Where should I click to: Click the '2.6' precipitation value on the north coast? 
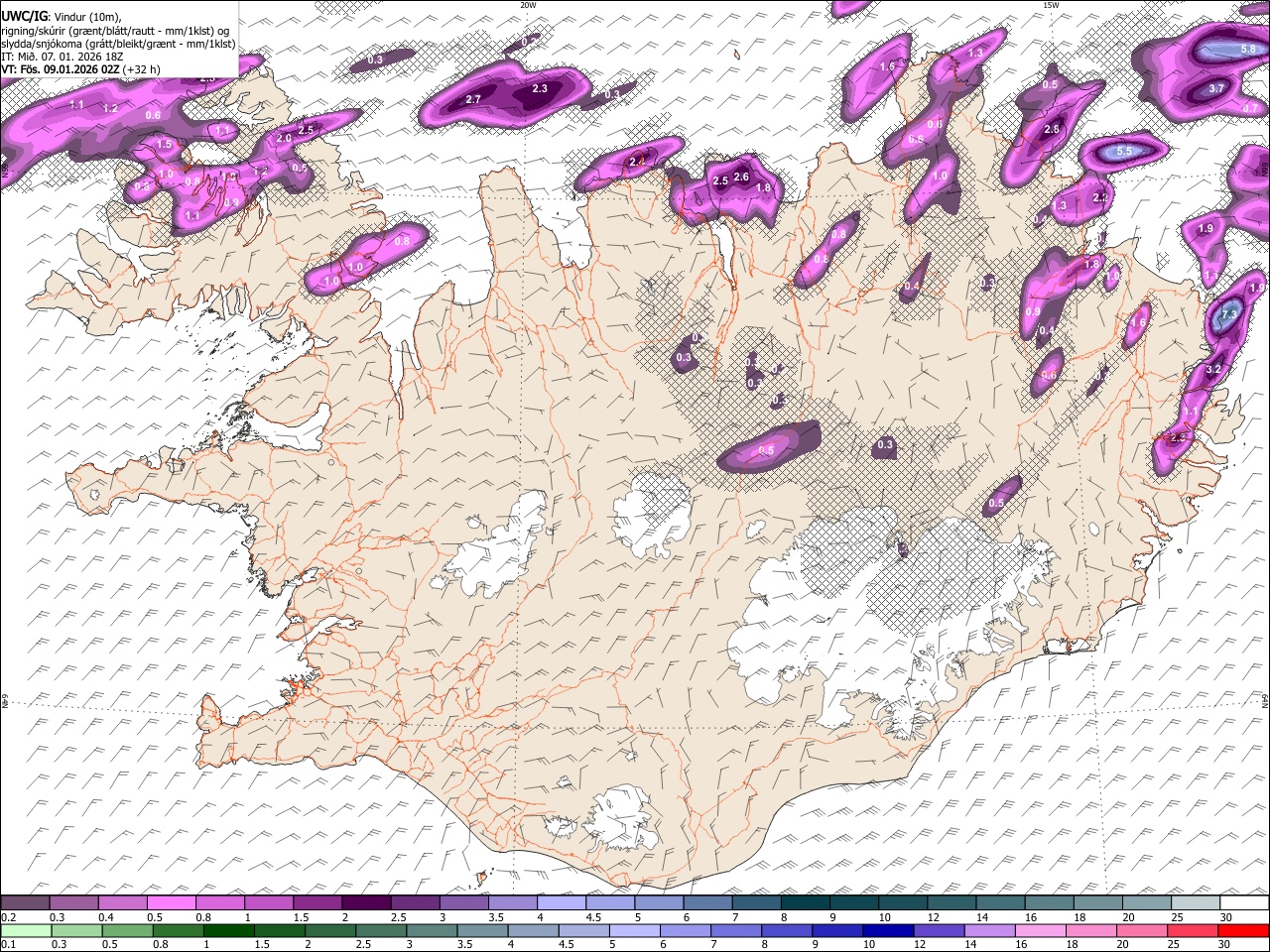point(740,177)
